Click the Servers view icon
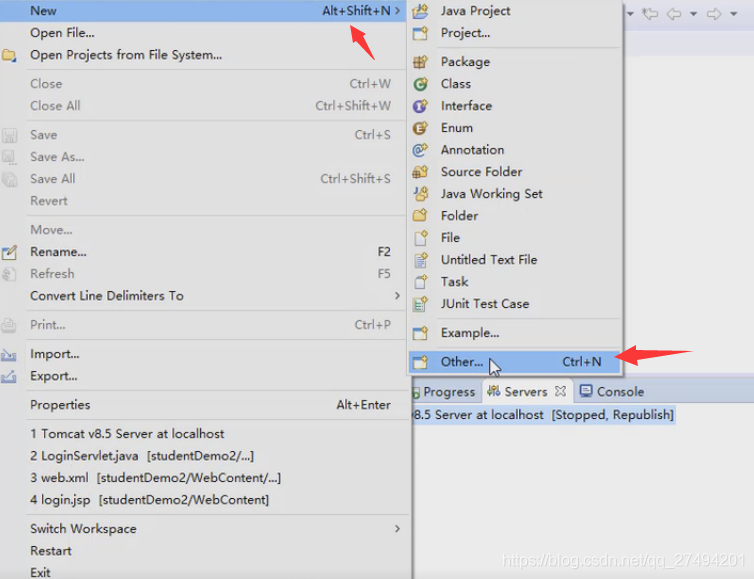 pyautogui.click(x=493, y=391)
